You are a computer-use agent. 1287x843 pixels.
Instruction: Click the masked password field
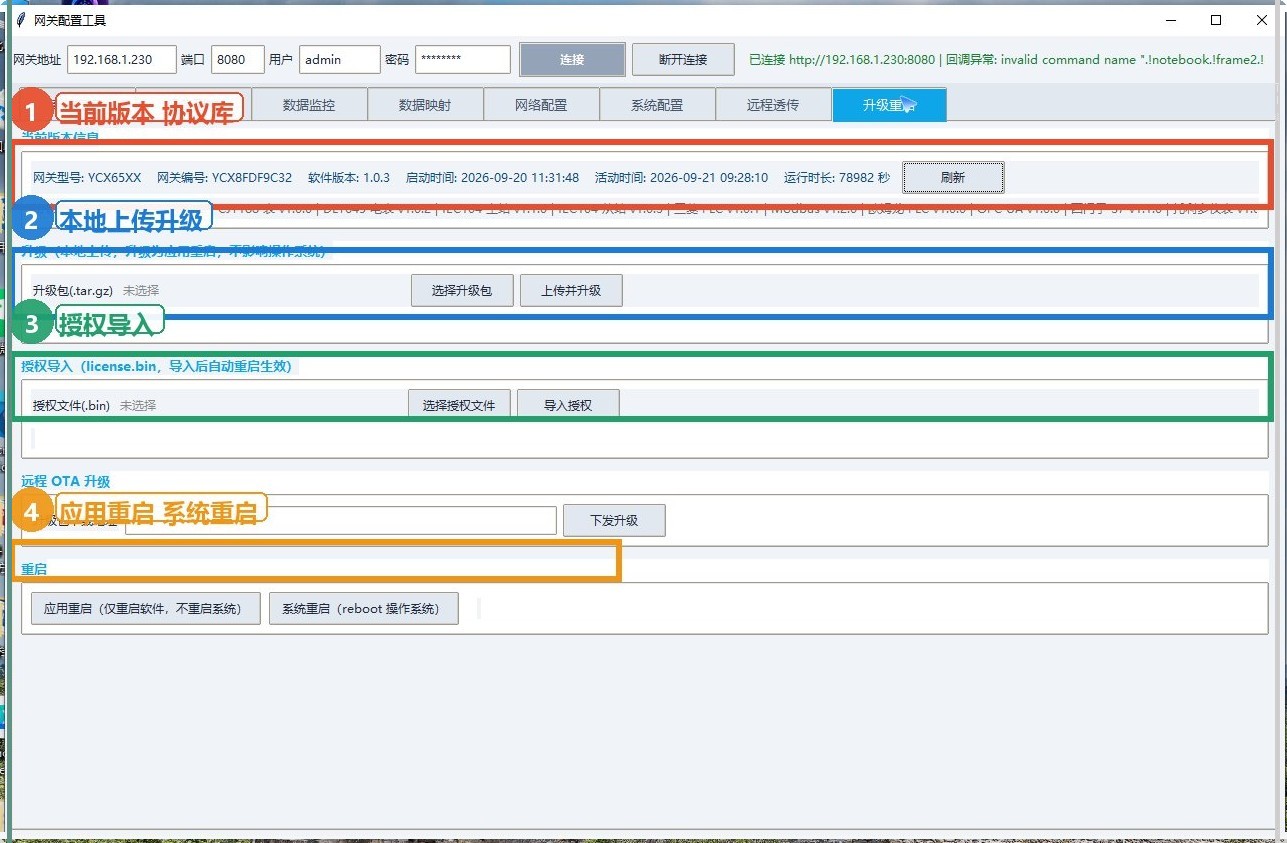[463, 60]
